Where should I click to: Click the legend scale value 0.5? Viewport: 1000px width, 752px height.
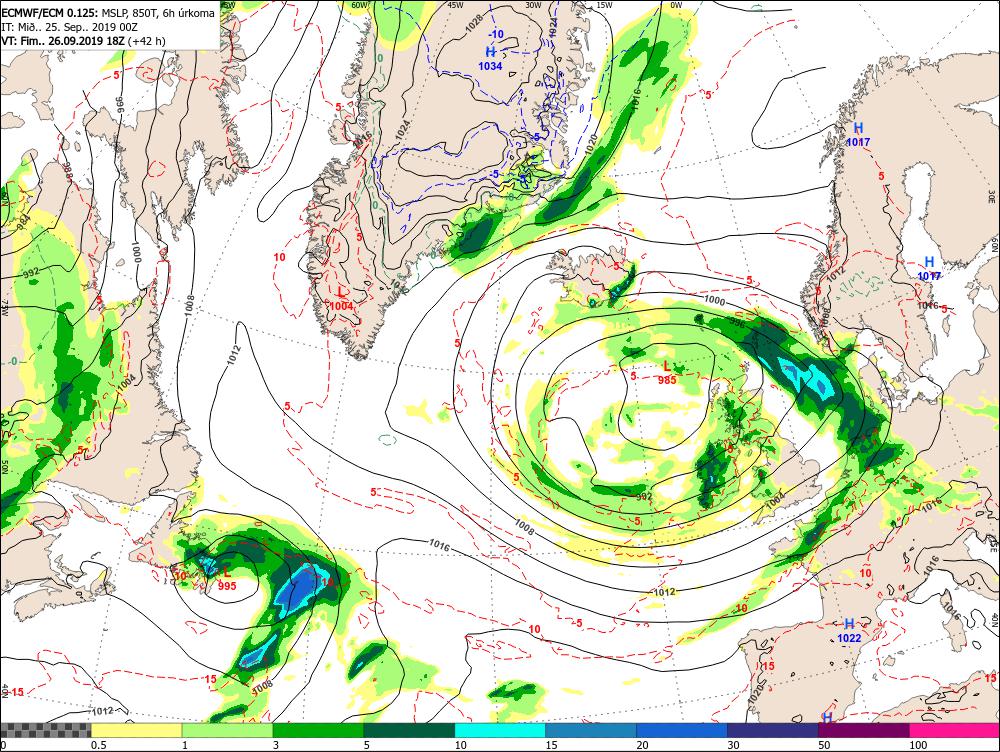tap(98, 745)
